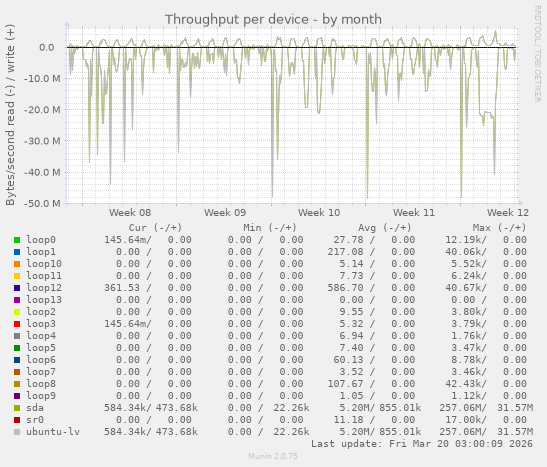Click the loop4 gray legend swatch
This screenshot has width=547, height=467.
click(17, 336)
